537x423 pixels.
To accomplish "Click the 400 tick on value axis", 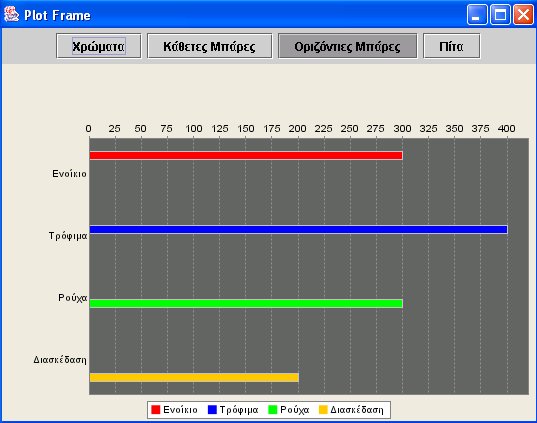I will tap(507, 128).
